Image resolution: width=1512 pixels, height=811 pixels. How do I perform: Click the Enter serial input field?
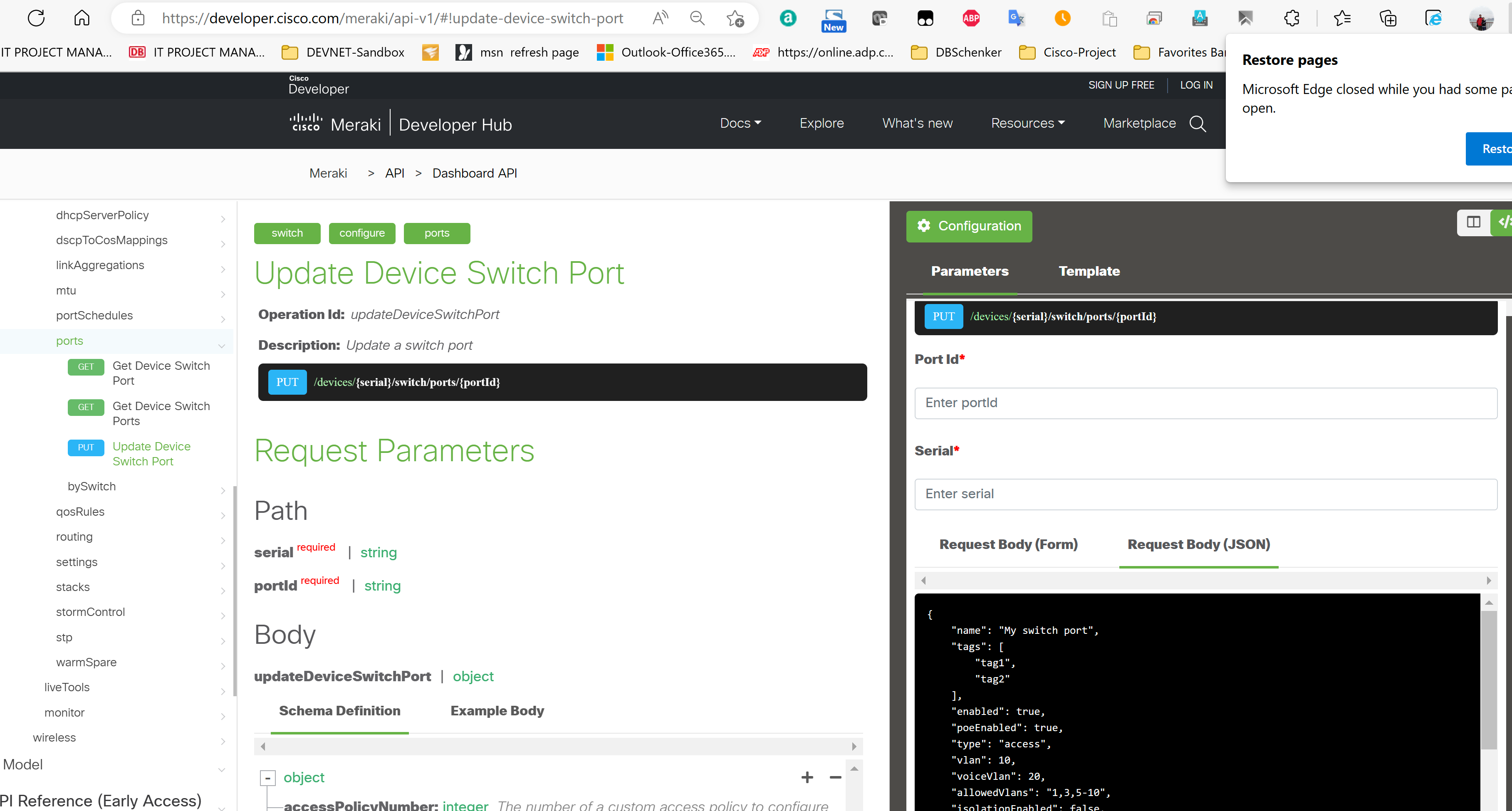coord(1205,494)
